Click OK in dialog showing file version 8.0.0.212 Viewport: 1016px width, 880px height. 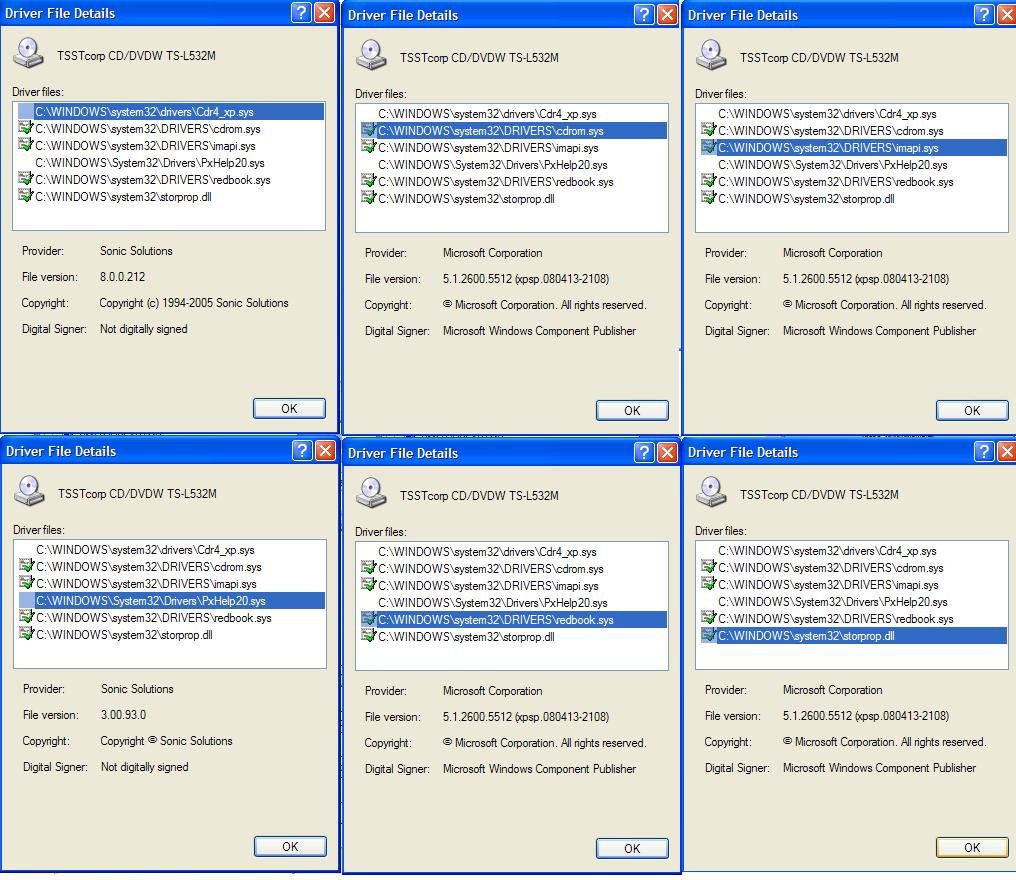(289, 408)
